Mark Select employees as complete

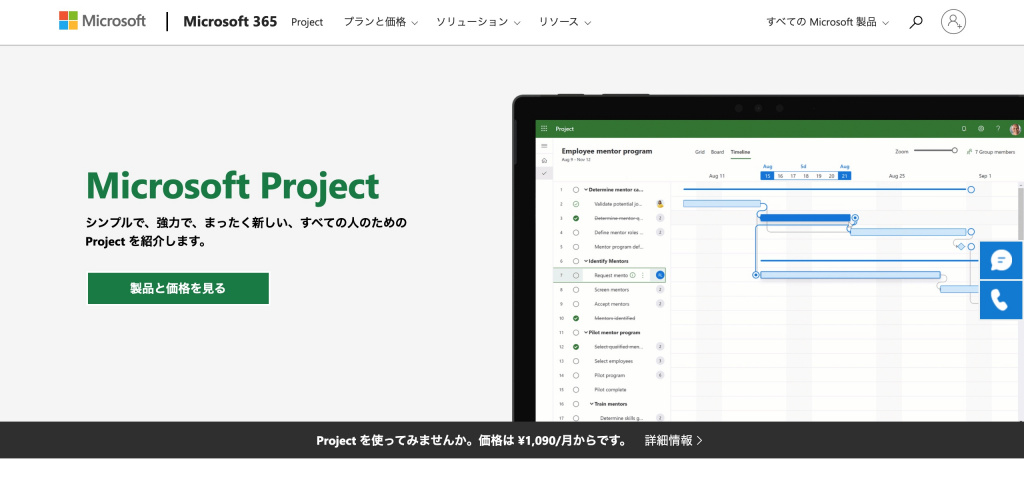click(x=576, y=360)
